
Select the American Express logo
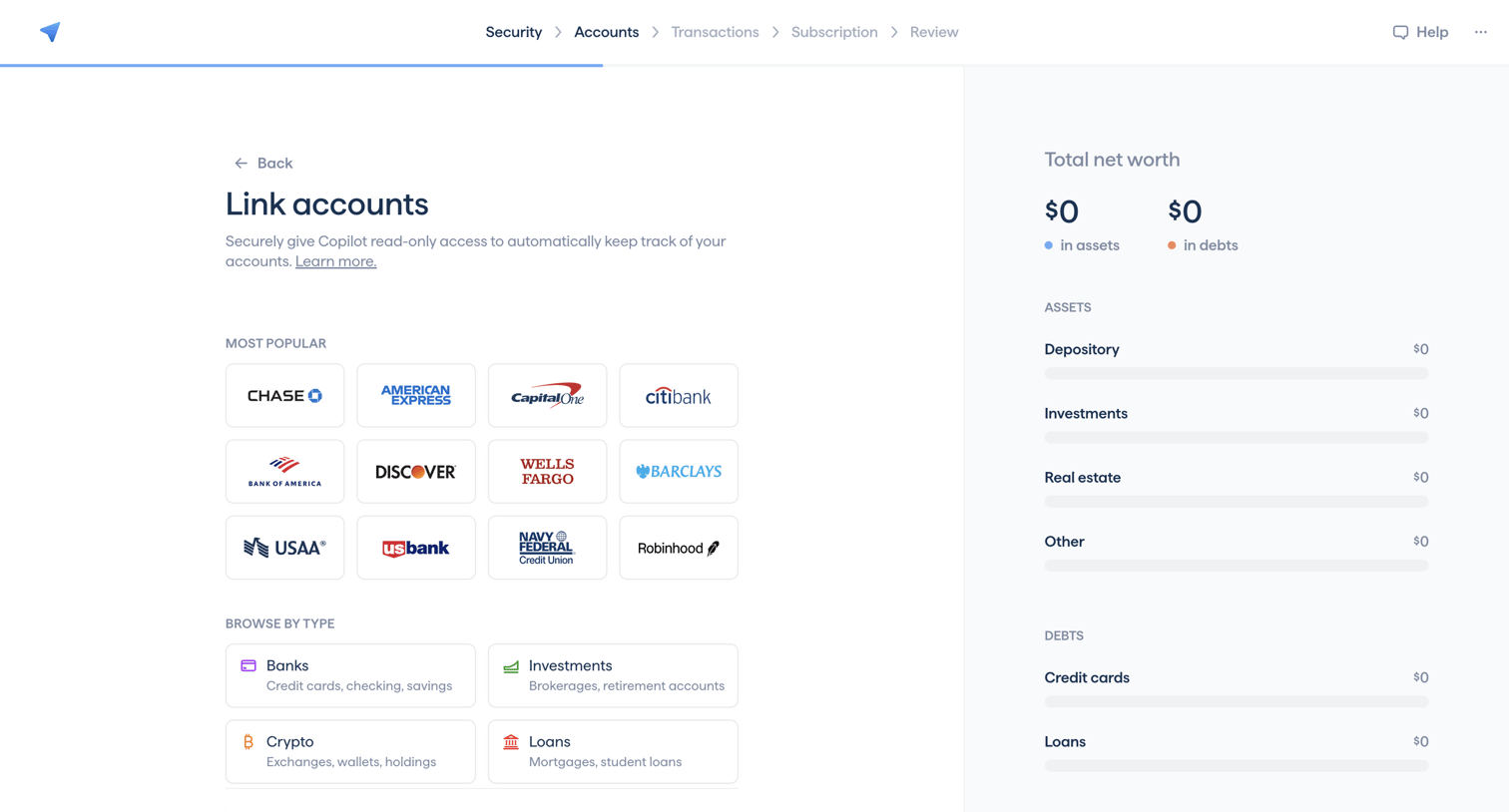416,396
